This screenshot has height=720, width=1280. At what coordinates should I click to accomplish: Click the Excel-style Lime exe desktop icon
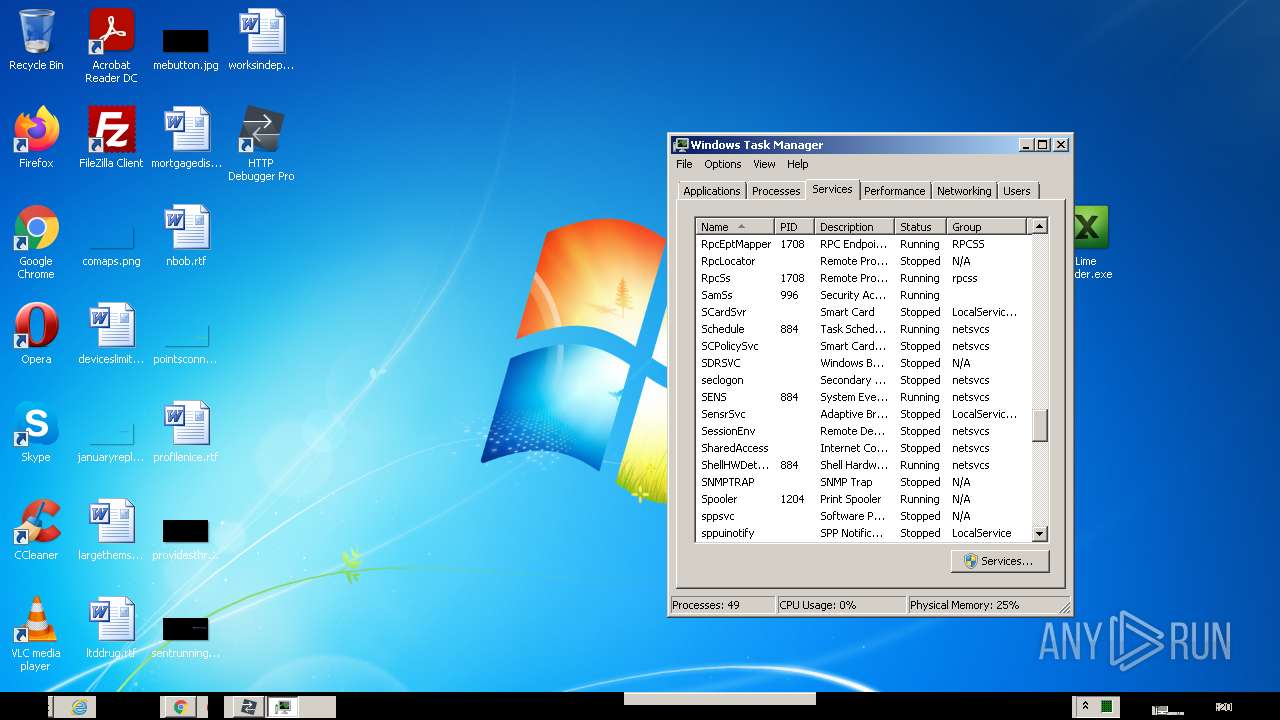[1092, 242]
